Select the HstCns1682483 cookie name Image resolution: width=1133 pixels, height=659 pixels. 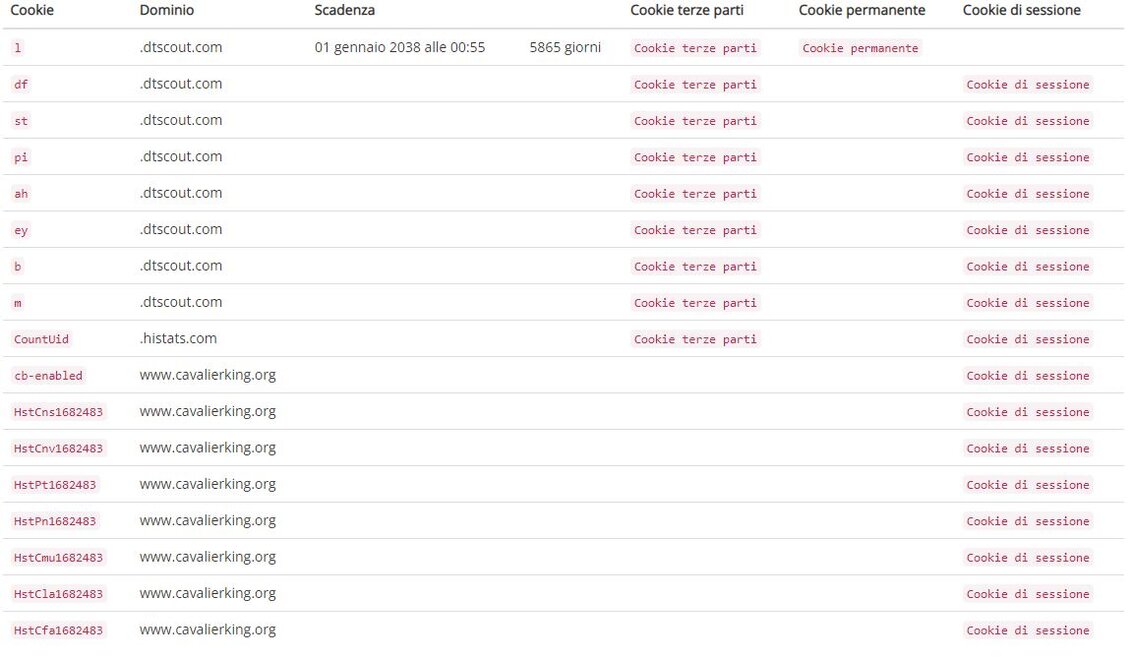[59, 412]
